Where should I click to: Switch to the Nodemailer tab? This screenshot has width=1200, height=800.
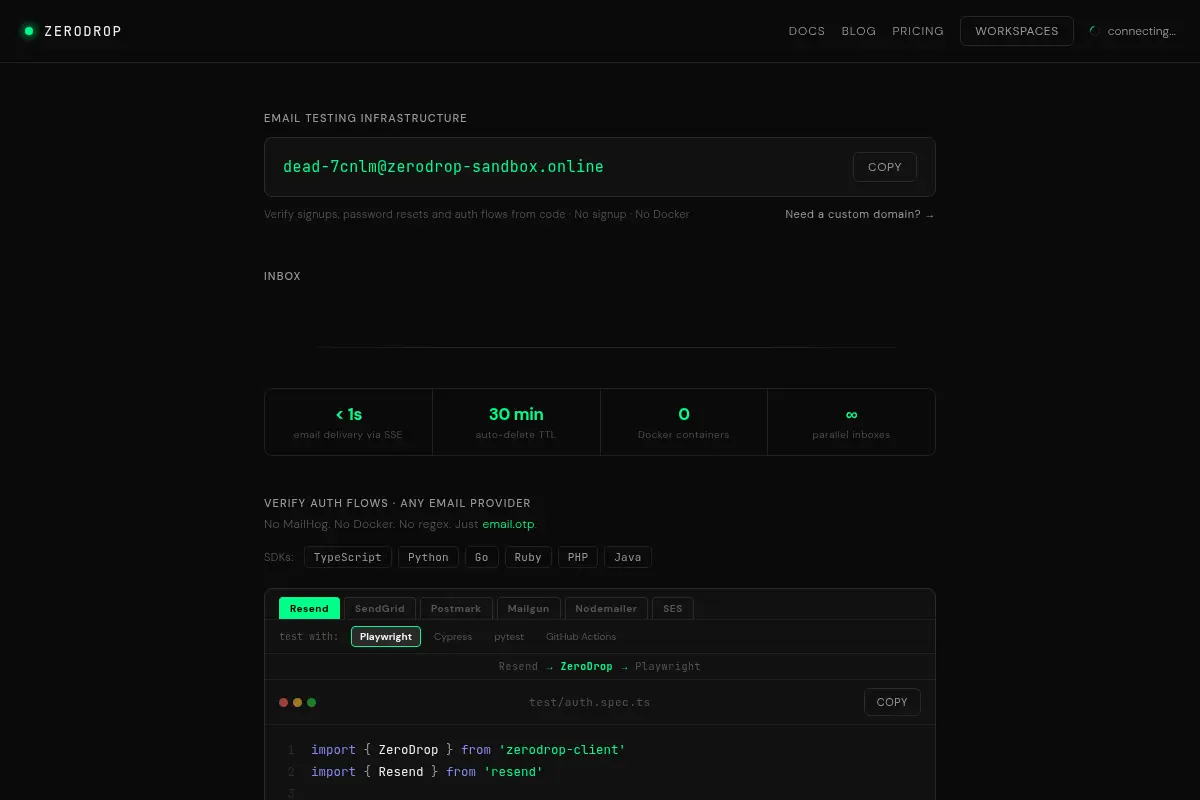tap(606, 608)
